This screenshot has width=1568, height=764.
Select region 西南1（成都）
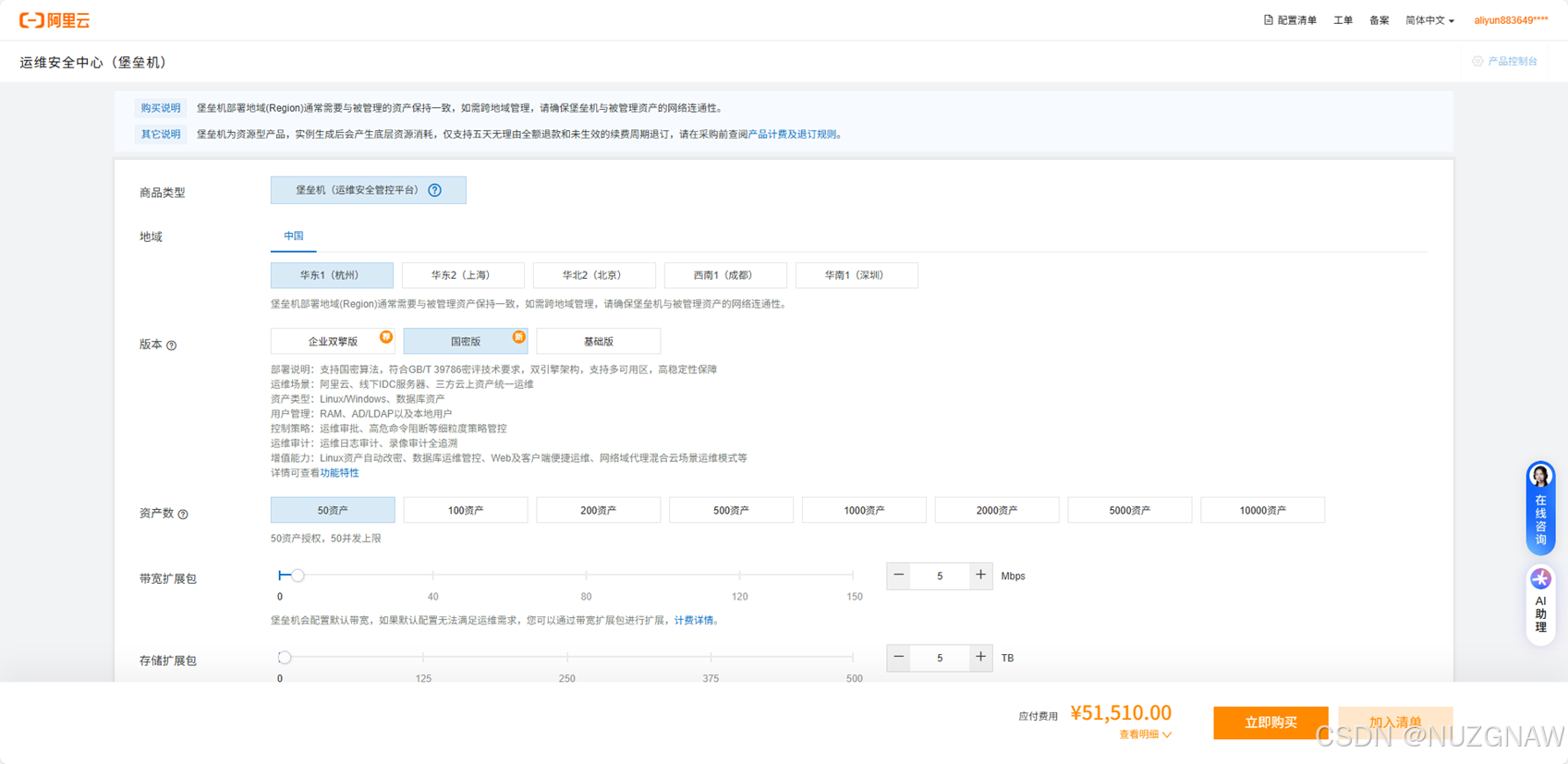[x=725, y=275]
